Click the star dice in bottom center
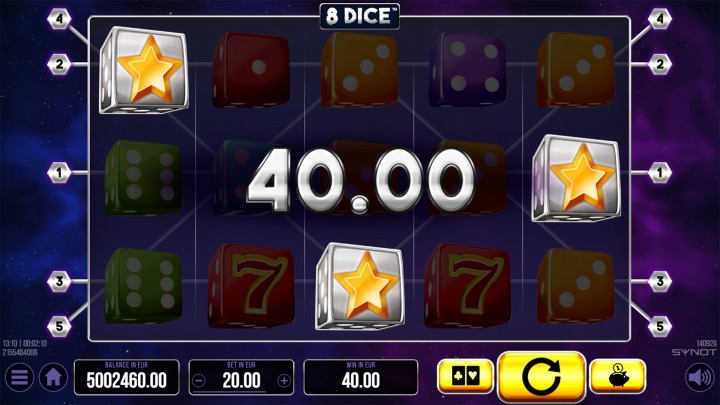This screenshot has height=405, width=720. [360, 286]
